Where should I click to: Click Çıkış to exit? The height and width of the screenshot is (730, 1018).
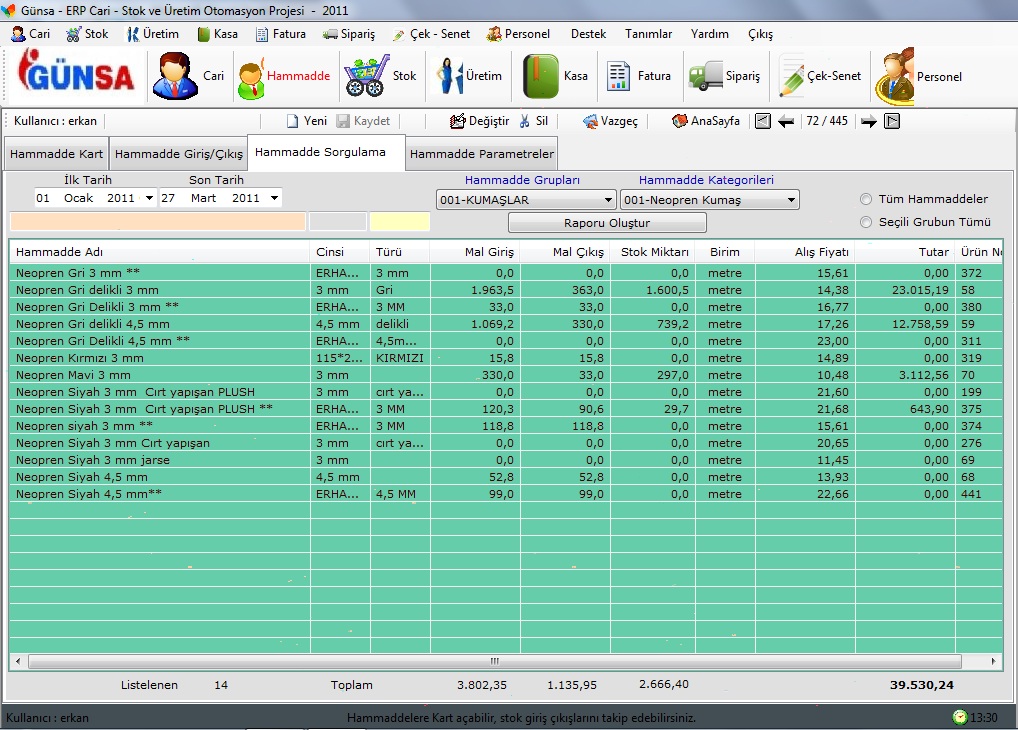760,34
